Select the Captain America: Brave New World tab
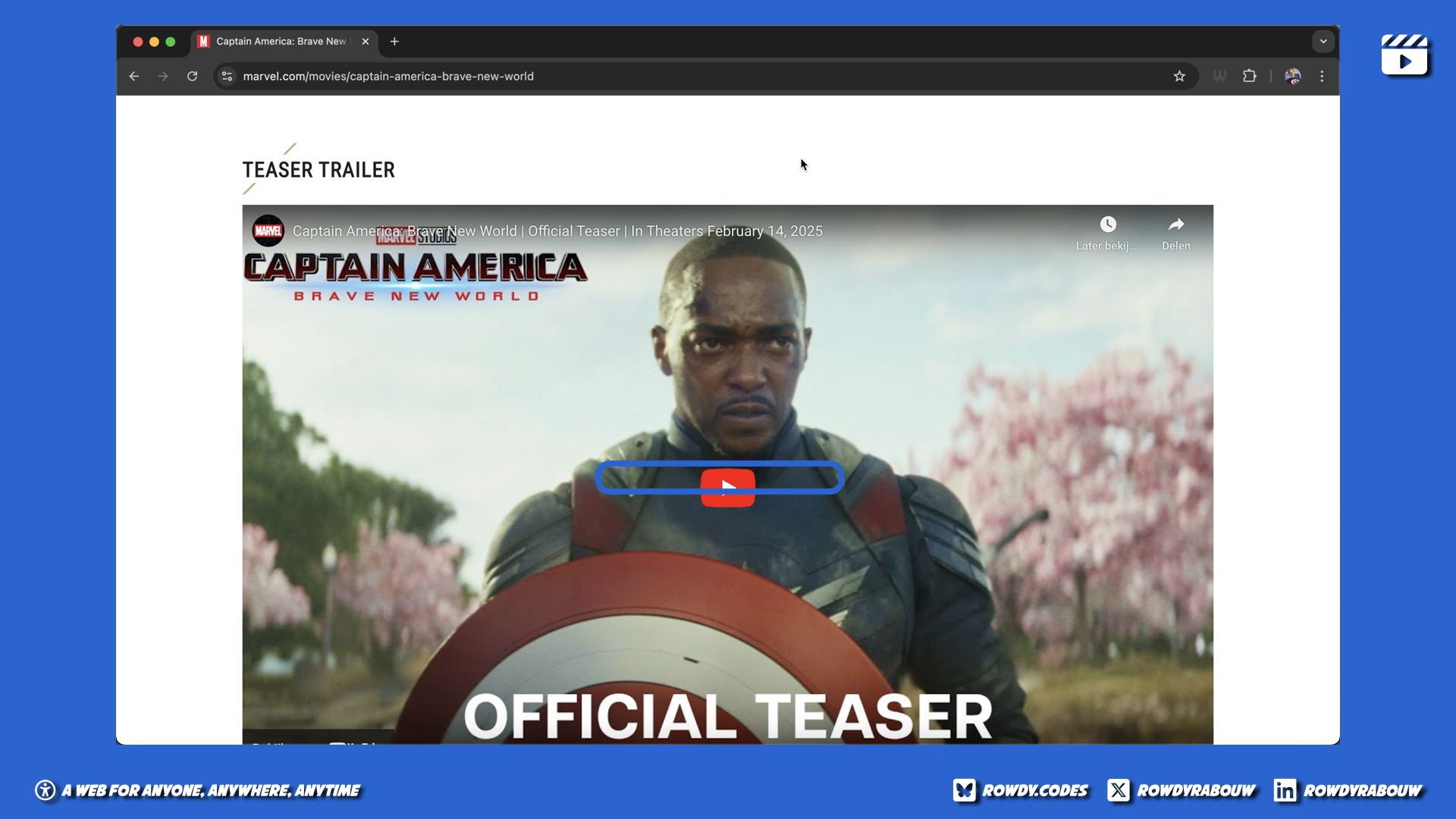The width and height of the screenshot is (1456, 819). [281, 42]
